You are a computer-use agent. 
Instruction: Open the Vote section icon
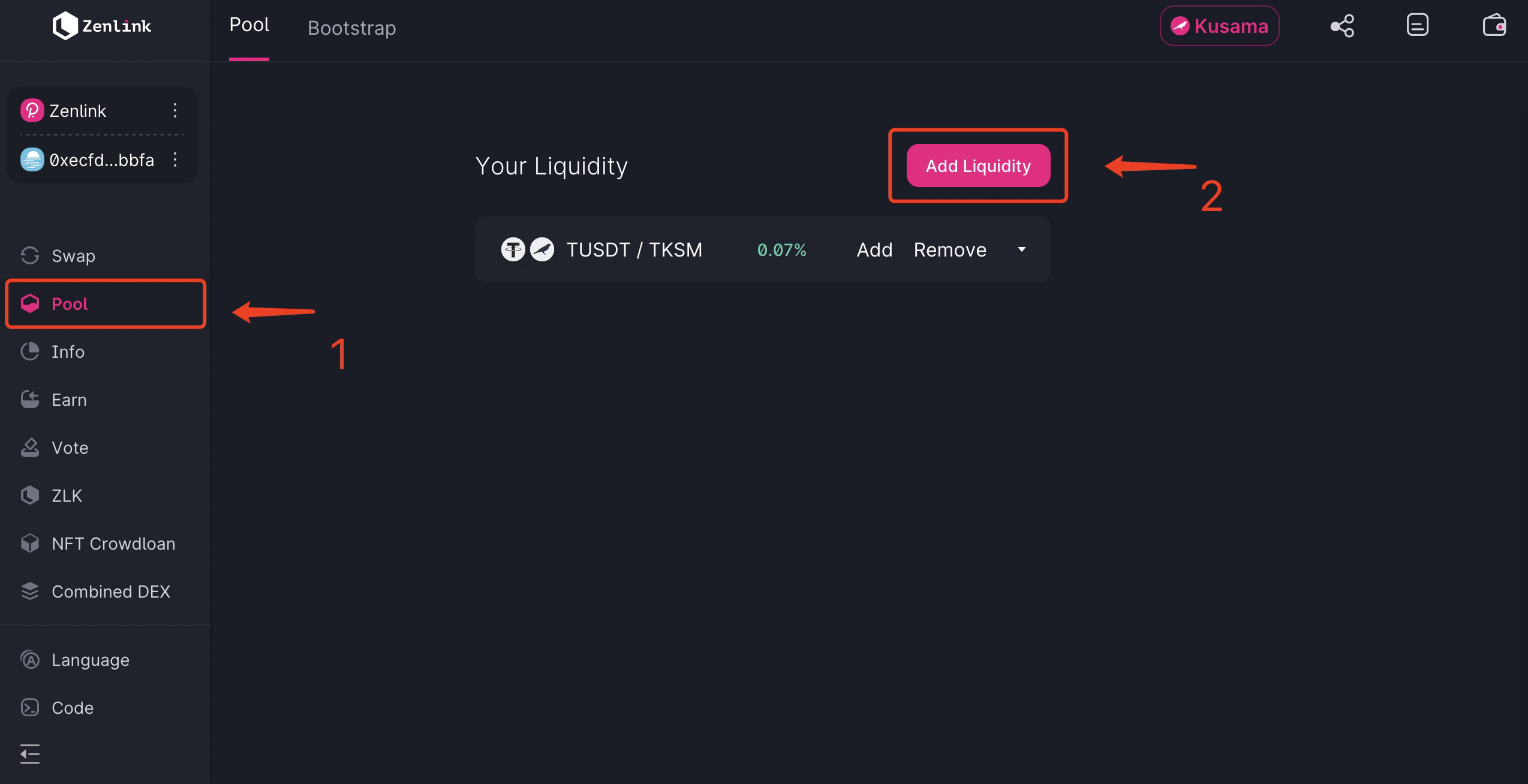tap(30, 448)
